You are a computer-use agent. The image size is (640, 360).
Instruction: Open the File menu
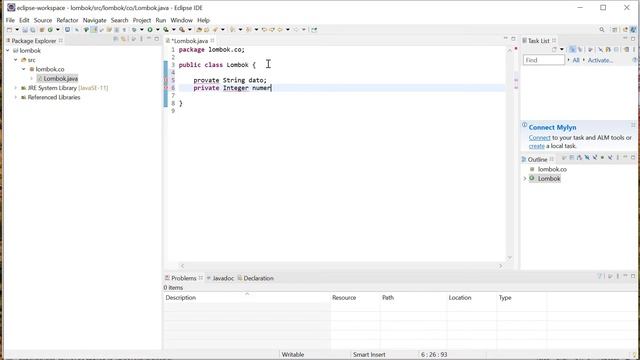coord(10,20)
